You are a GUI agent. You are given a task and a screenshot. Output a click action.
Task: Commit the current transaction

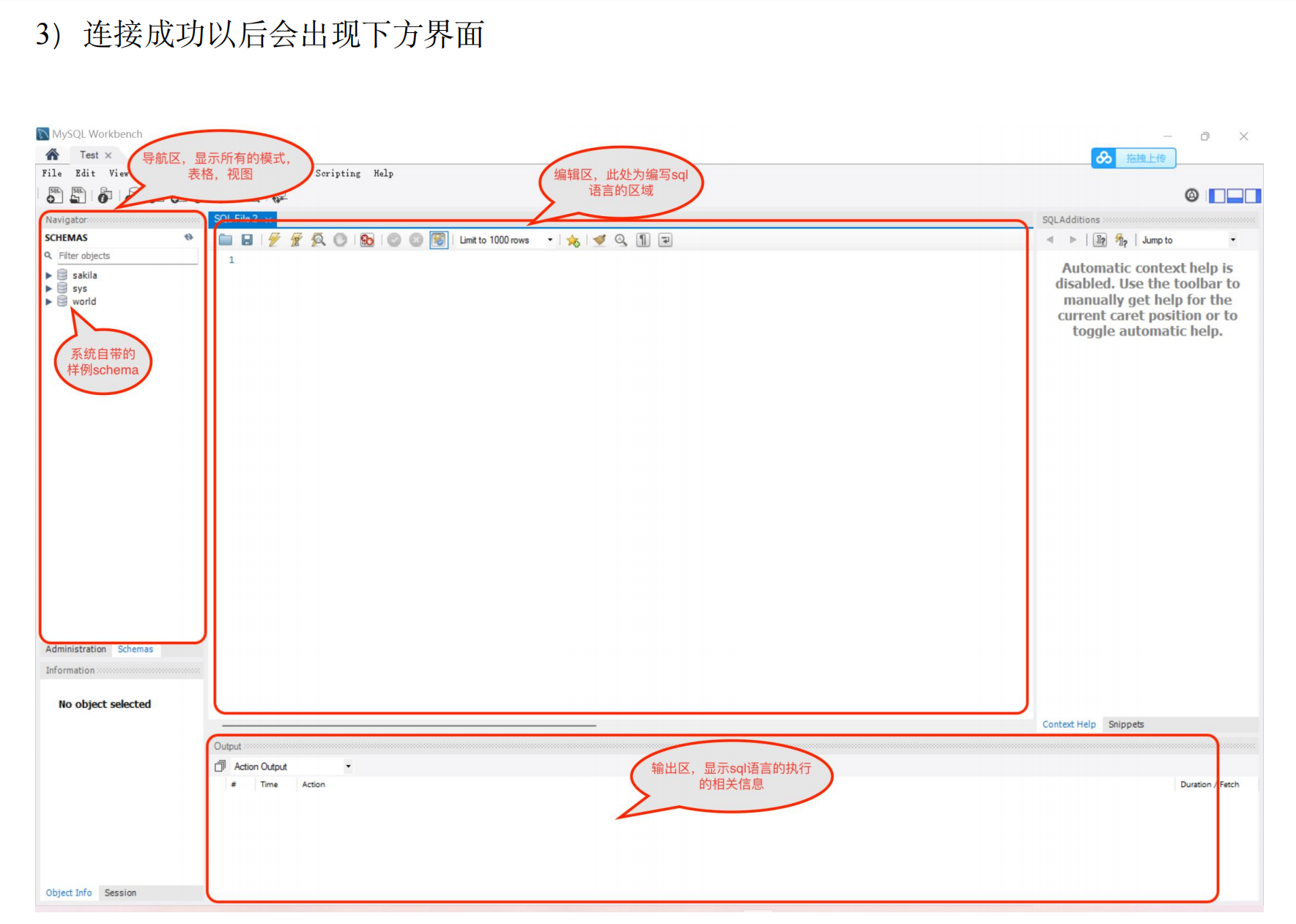pos(394,240)
